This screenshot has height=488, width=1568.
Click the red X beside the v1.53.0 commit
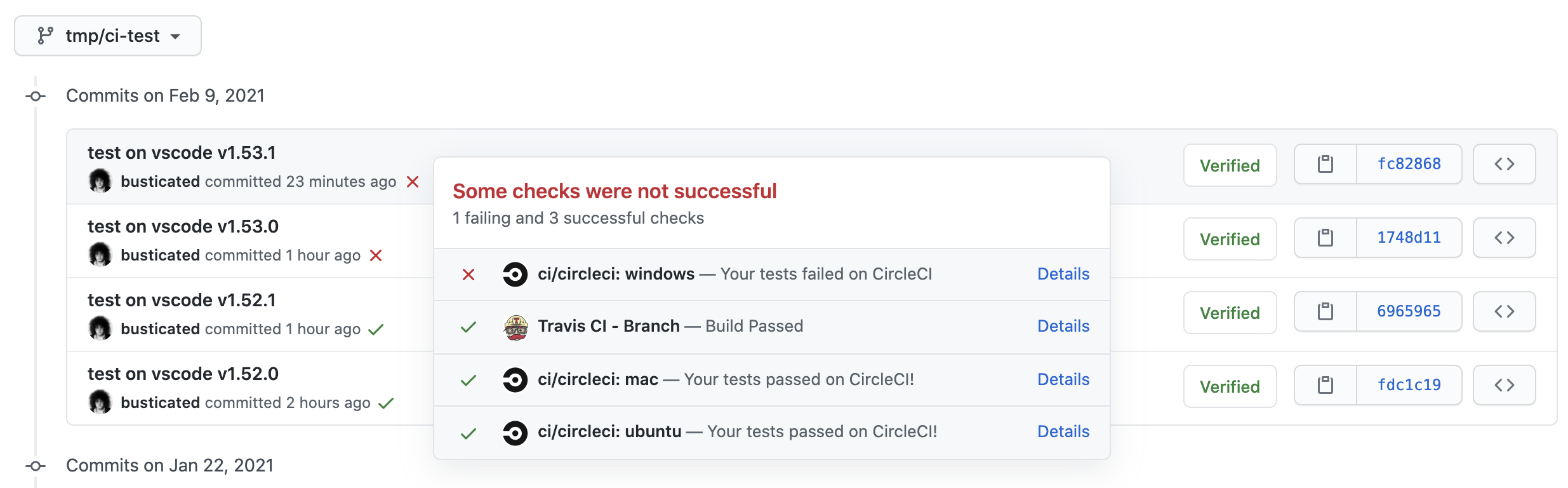tap(376, 256)
